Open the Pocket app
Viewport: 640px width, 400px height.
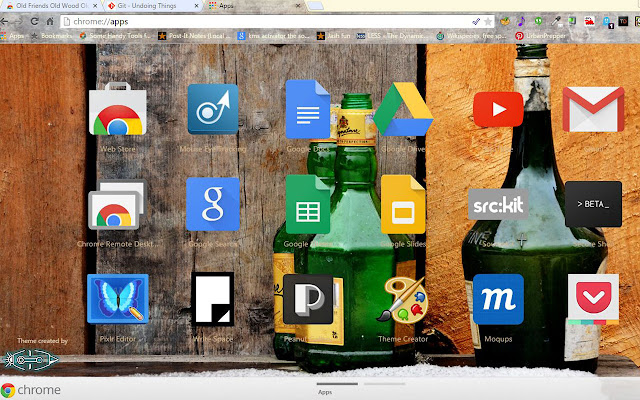(x=593, y=299)
